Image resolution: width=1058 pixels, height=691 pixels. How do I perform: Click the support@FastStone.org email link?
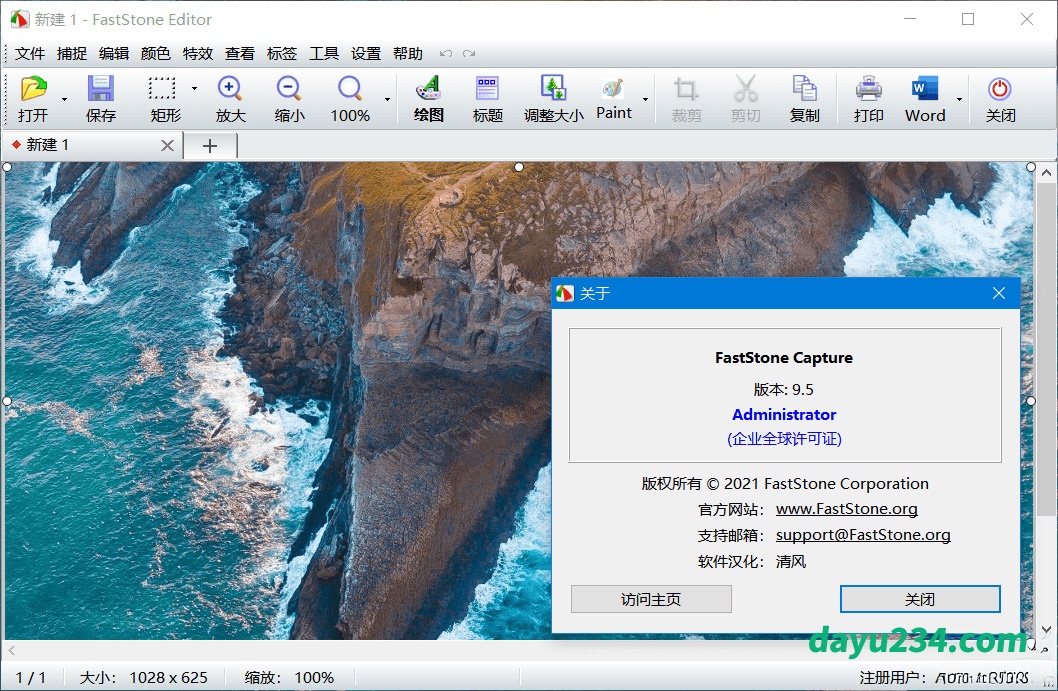(x=863, y=535)
